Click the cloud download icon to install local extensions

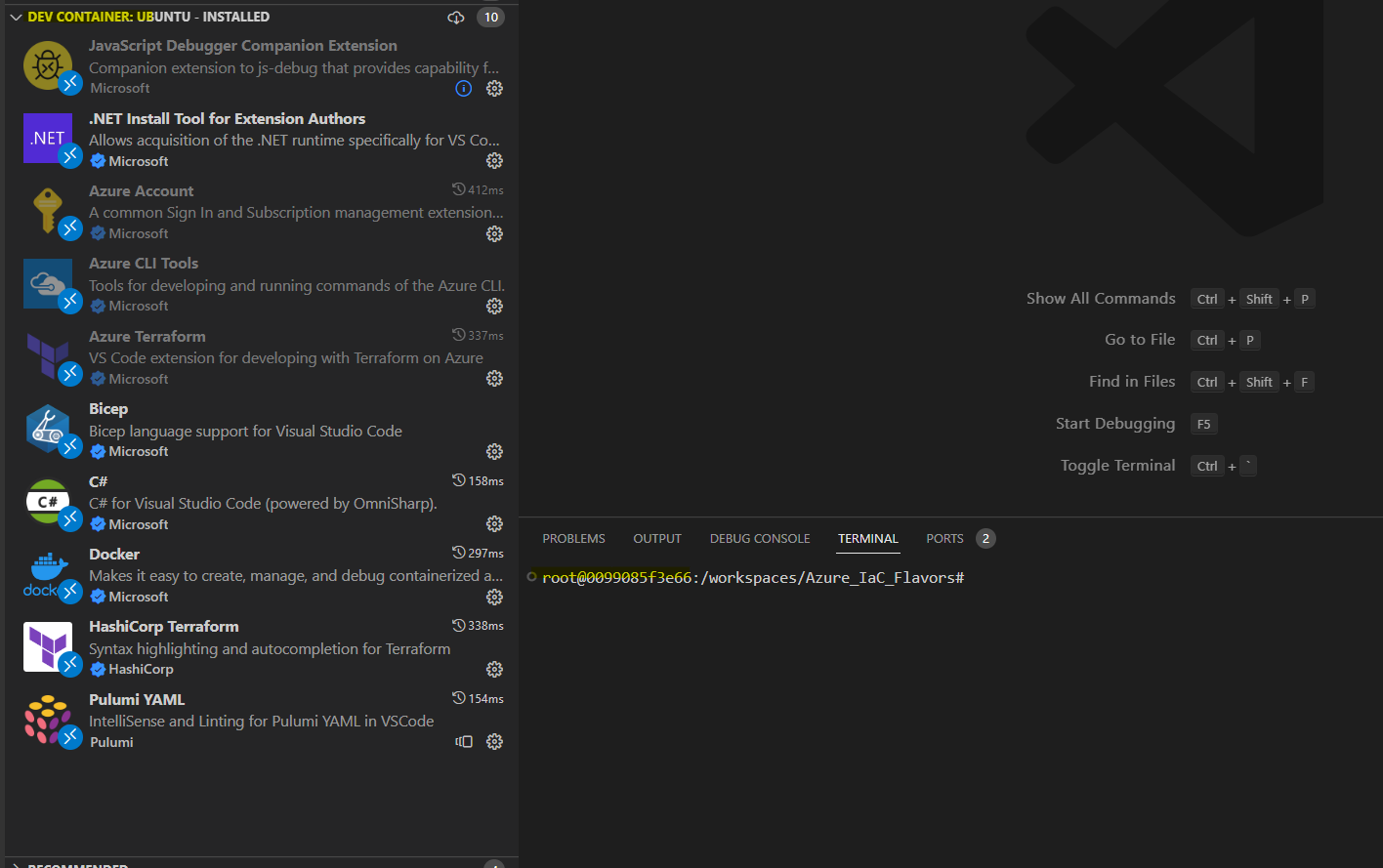point(455,17)
